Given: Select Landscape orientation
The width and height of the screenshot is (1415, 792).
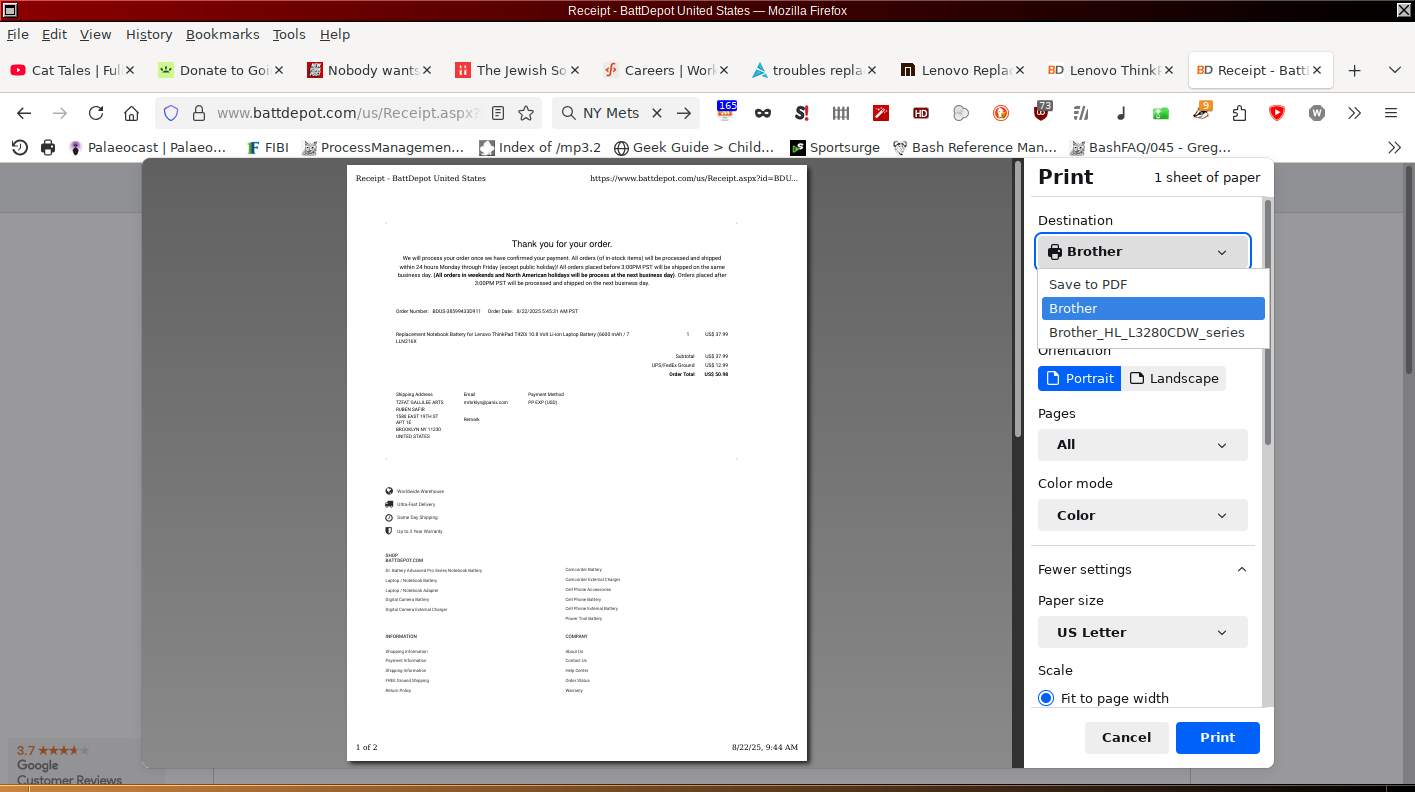Looking at the screenshot, I should pyautogui.click(x=1174, y=378).
